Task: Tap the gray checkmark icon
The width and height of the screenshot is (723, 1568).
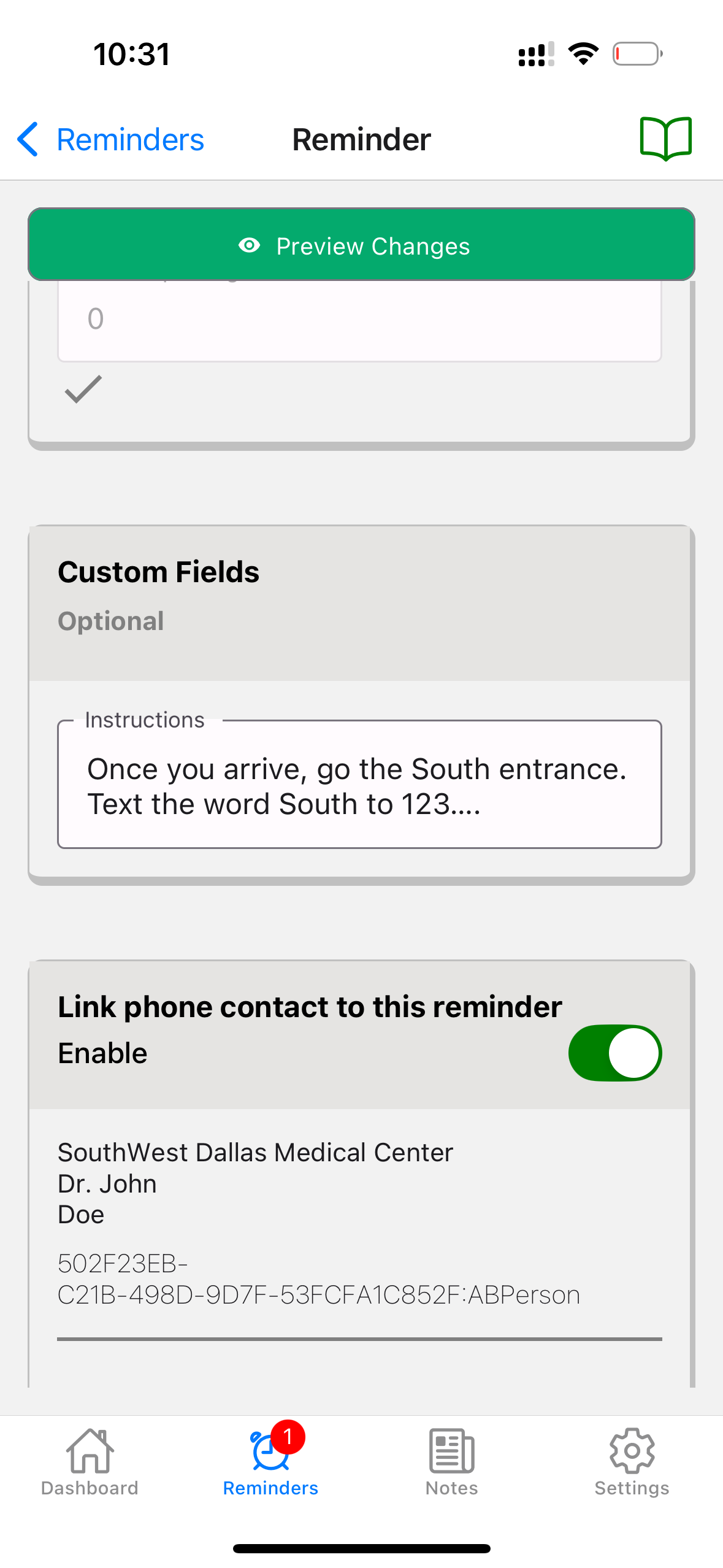Action: click(x=83, y=389)
